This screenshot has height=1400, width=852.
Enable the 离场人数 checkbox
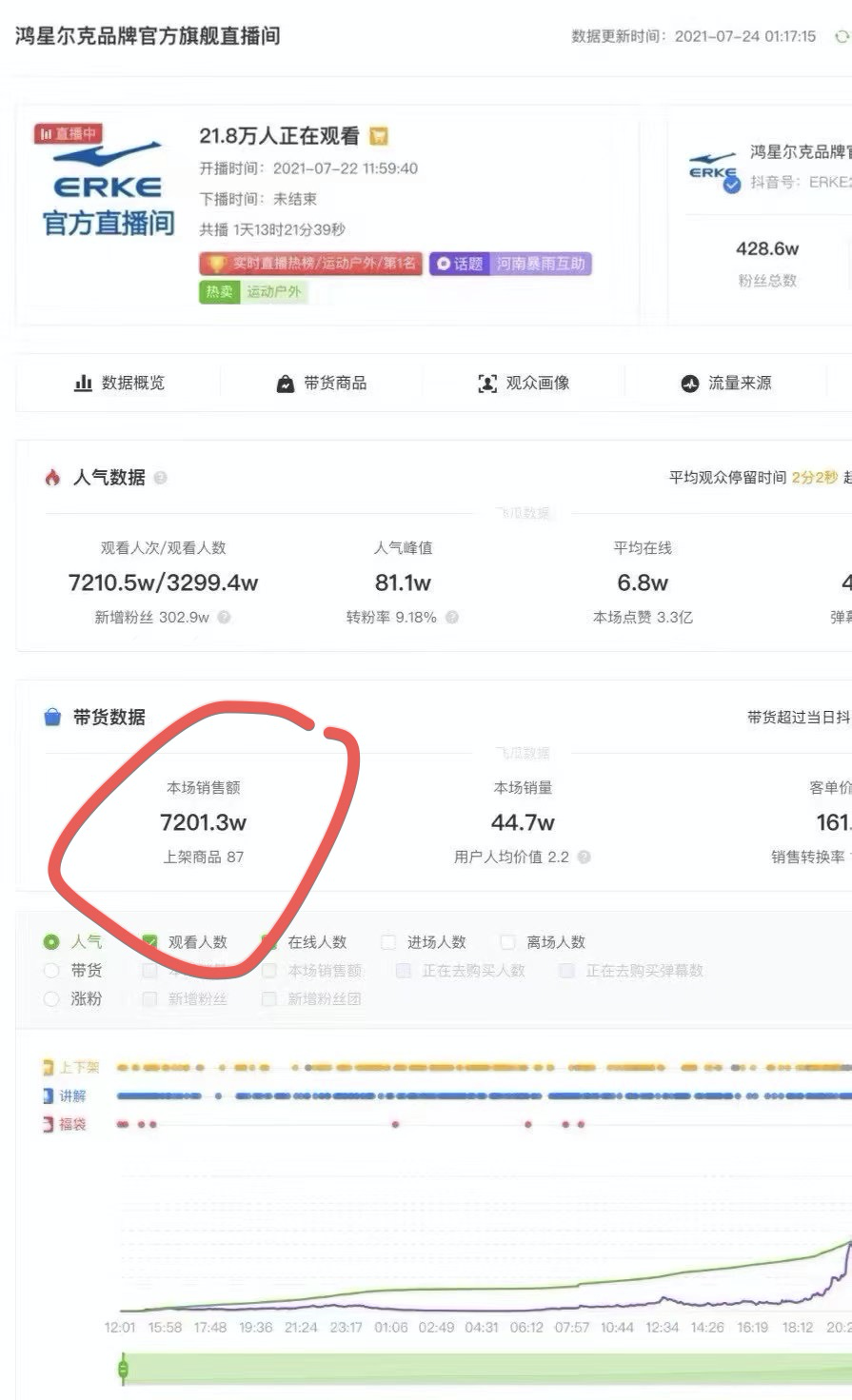point(507,942)
